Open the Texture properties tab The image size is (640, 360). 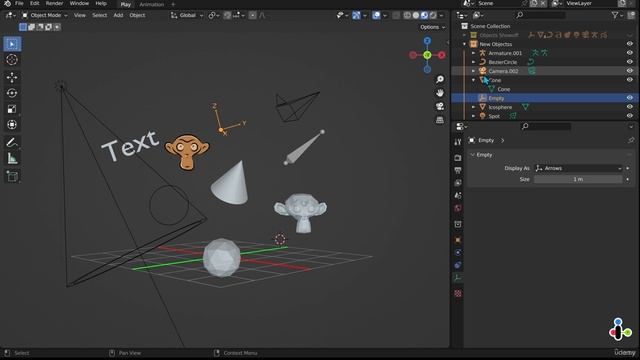tap(458, 293)
